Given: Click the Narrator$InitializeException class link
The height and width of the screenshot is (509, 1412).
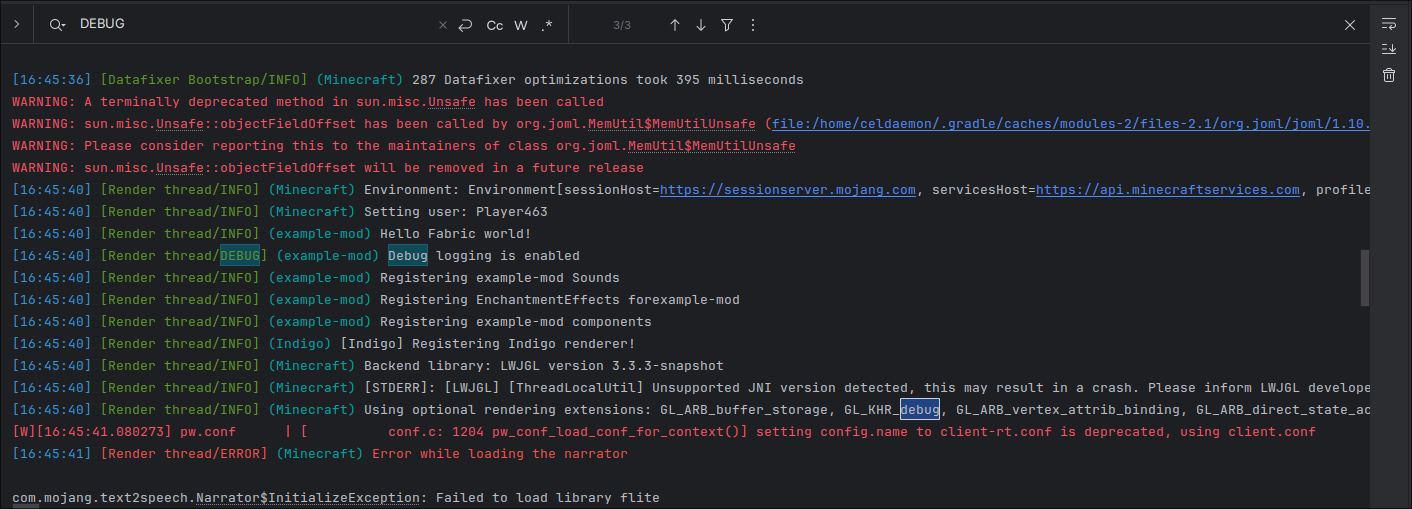Looking at the screenshot, I should tap(307, 497).
